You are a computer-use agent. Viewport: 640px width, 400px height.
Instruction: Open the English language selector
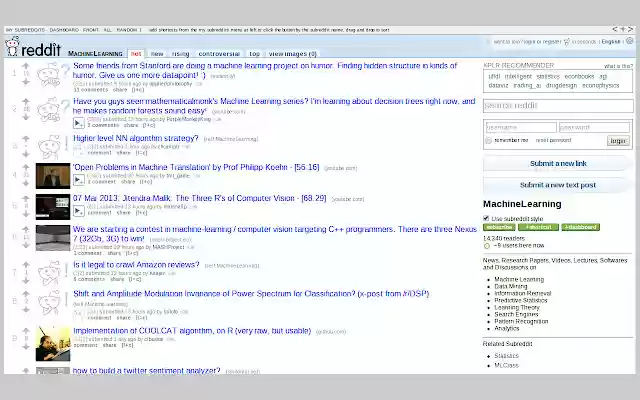(611, 42)
